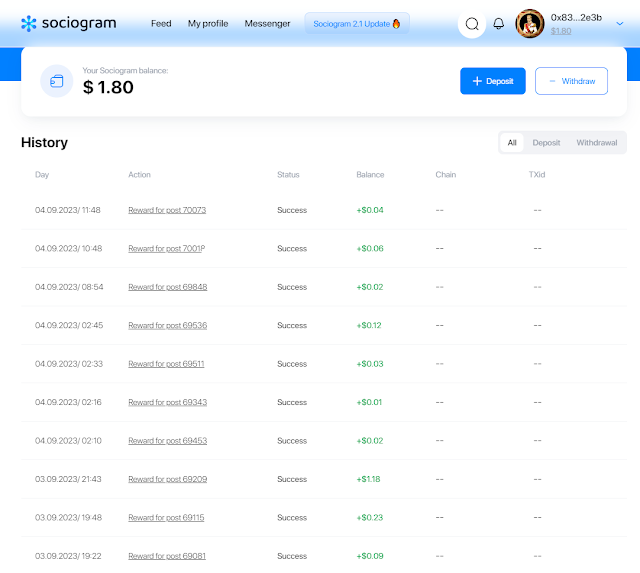Open the reward link dated 04.09.2023/ 10:48

click(167, 249)
